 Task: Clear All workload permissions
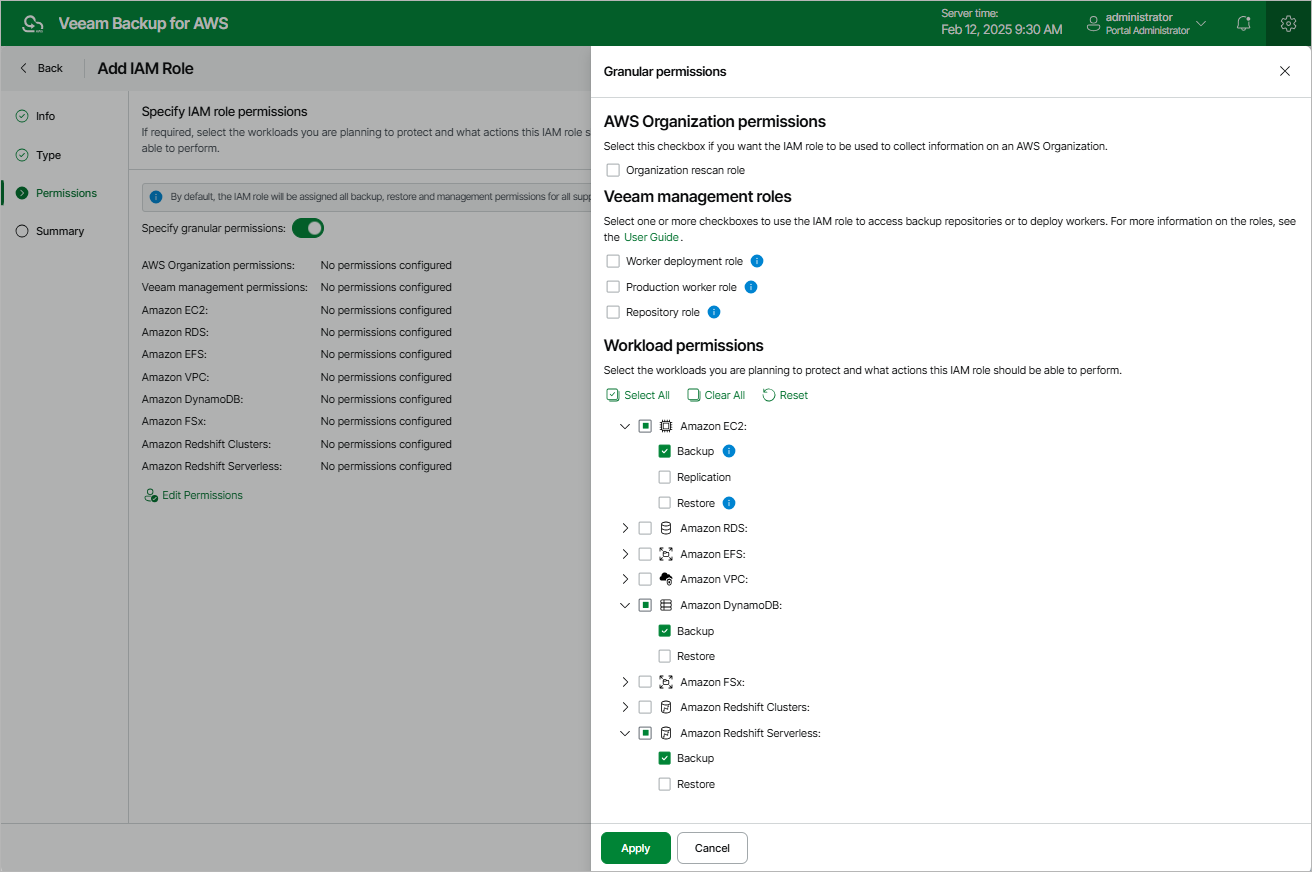[716, 395]
